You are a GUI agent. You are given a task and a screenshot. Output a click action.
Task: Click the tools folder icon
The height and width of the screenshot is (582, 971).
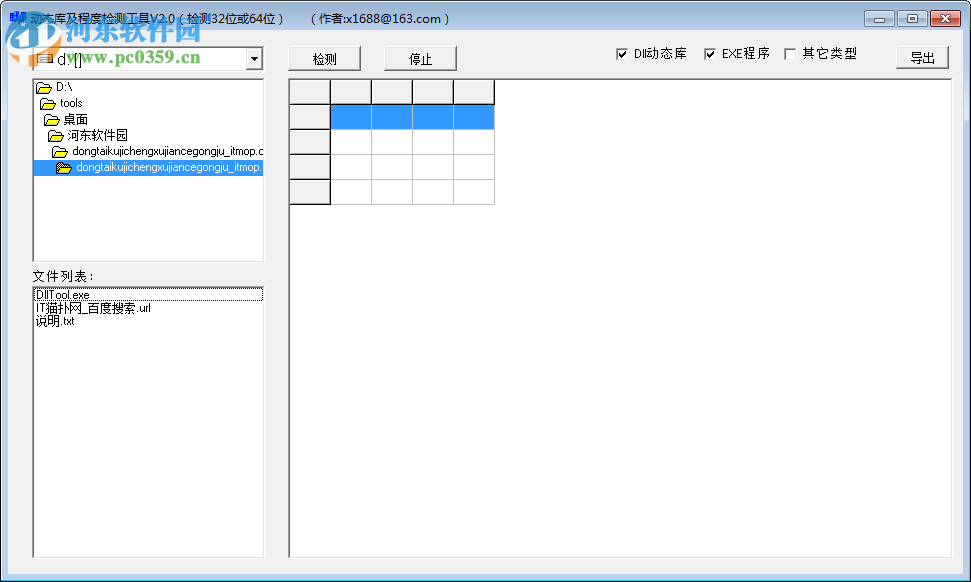coord(48,103)
